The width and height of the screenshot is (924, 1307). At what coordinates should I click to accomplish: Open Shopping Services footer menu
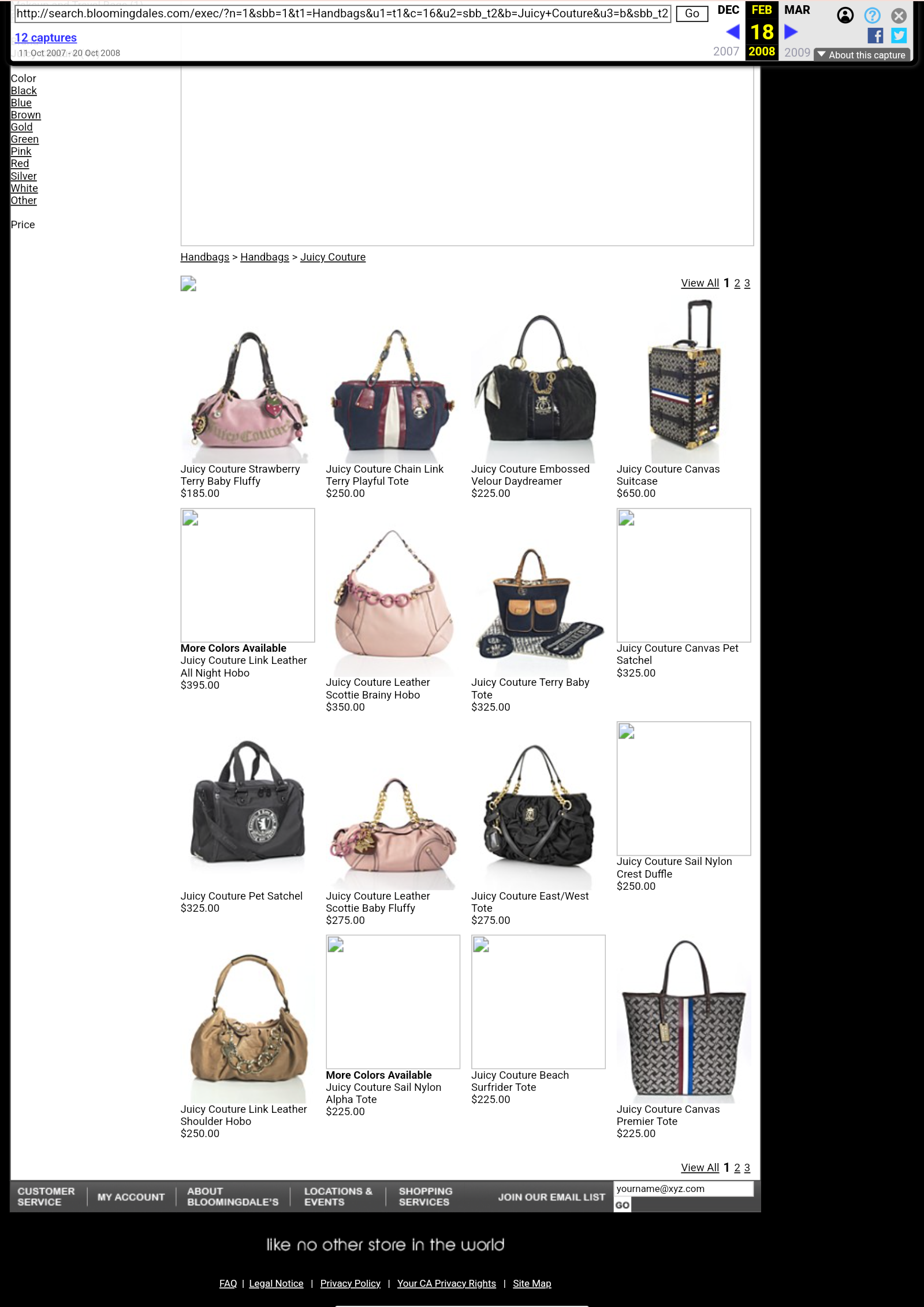coord(426,1197)
